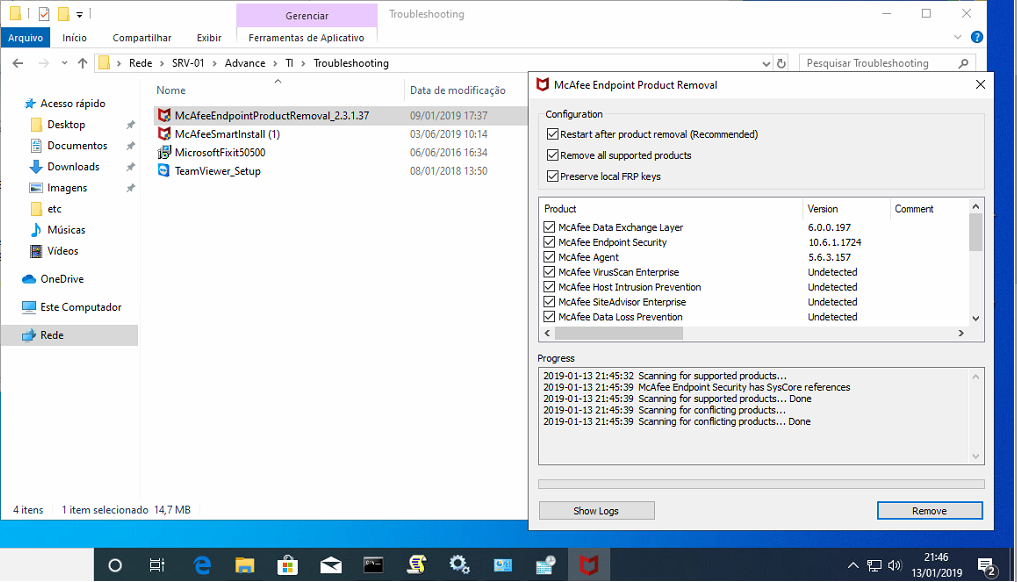Select McAfeeEndpointProductRemoval_2.3.1.37 file icon
The image size is (1017, 582).
pyautogui.click(x=164, y=115)
